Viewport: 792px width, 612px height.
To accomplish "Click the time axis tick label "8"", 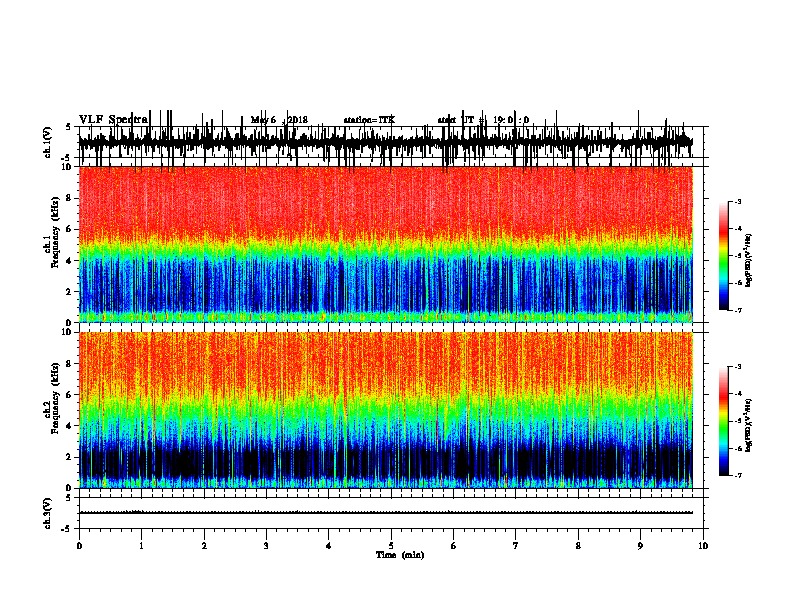I will pos(578,546).
